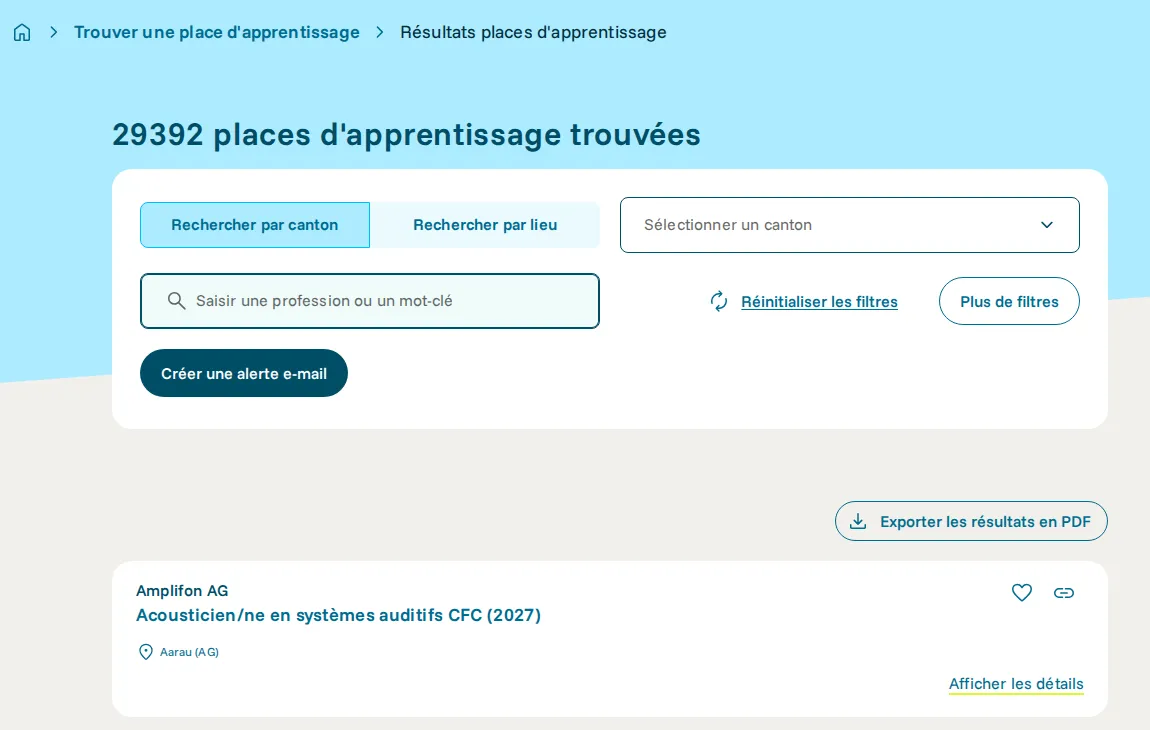Click the 'Aarau (AG)' location text
1150x730 pixels.
[189, 651]
